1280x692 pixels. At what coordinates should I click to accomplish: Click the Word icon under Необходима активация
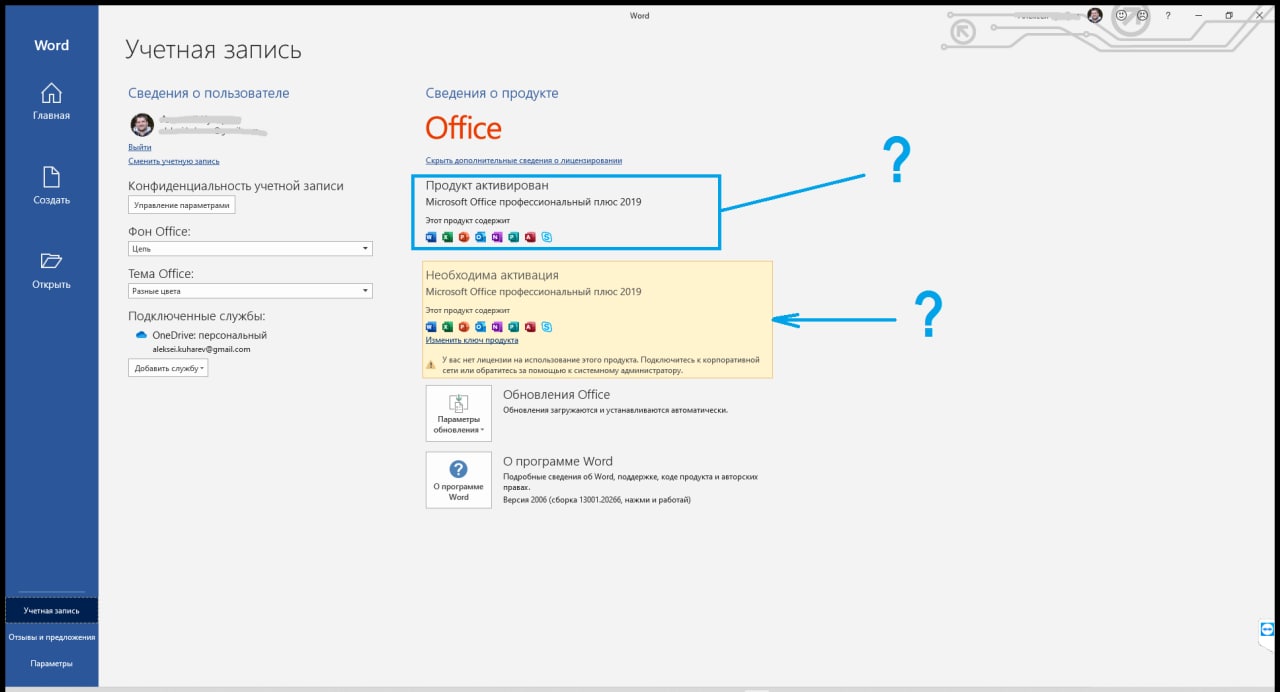432,327
